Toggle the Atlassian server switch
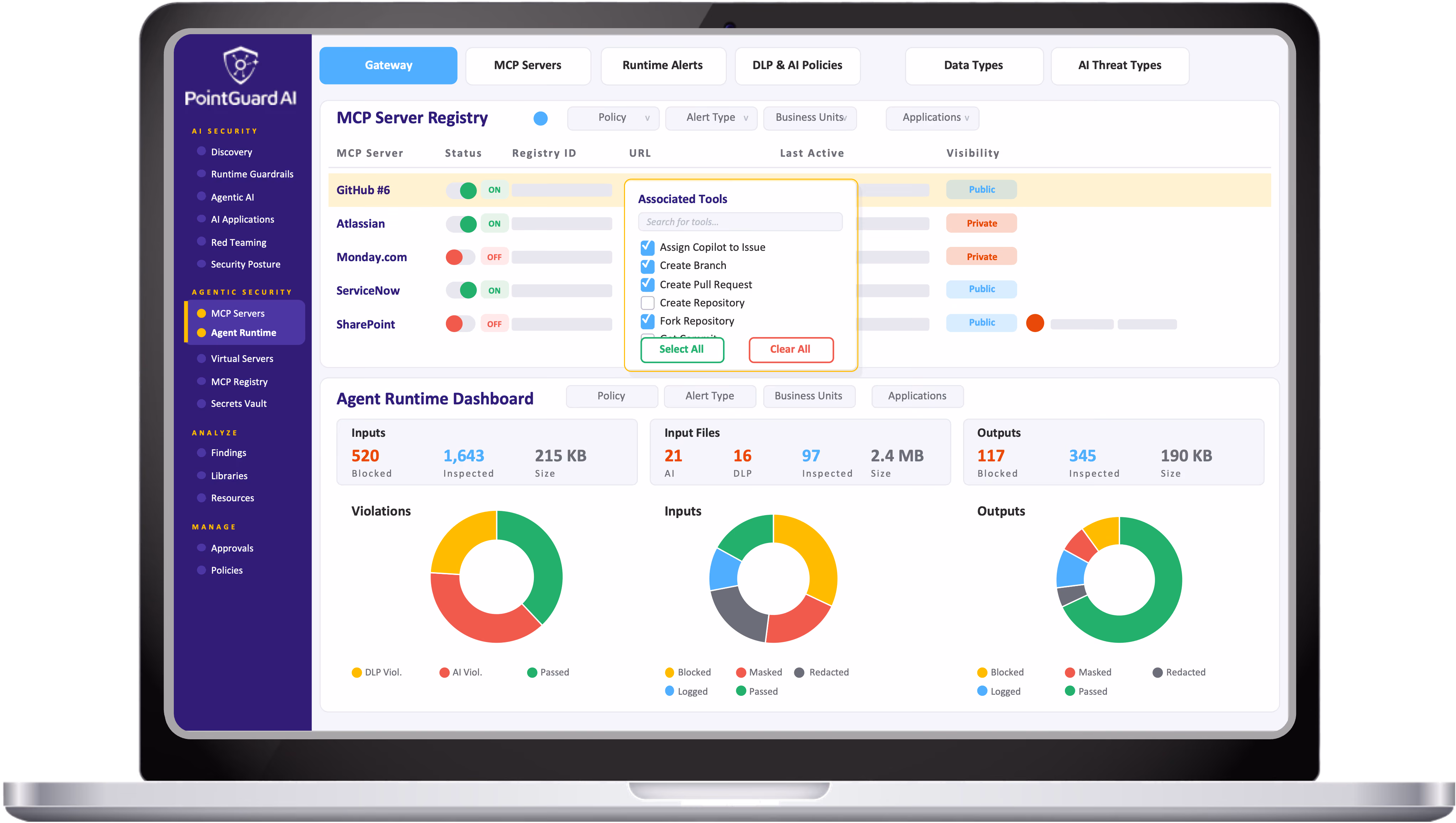 point(461,224)
